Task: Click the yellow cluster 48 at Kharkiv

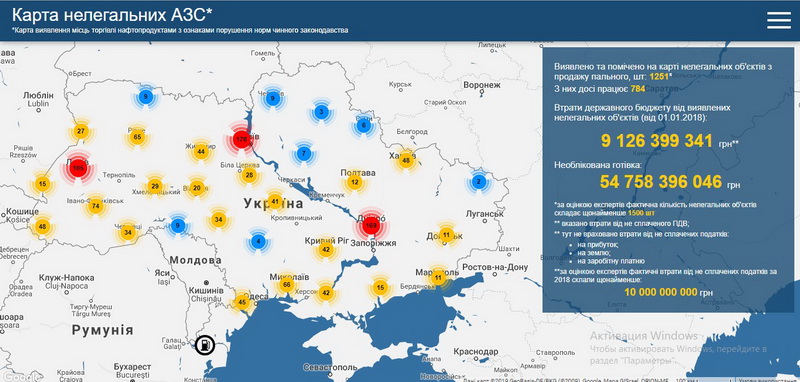Action: click(406, 160)
